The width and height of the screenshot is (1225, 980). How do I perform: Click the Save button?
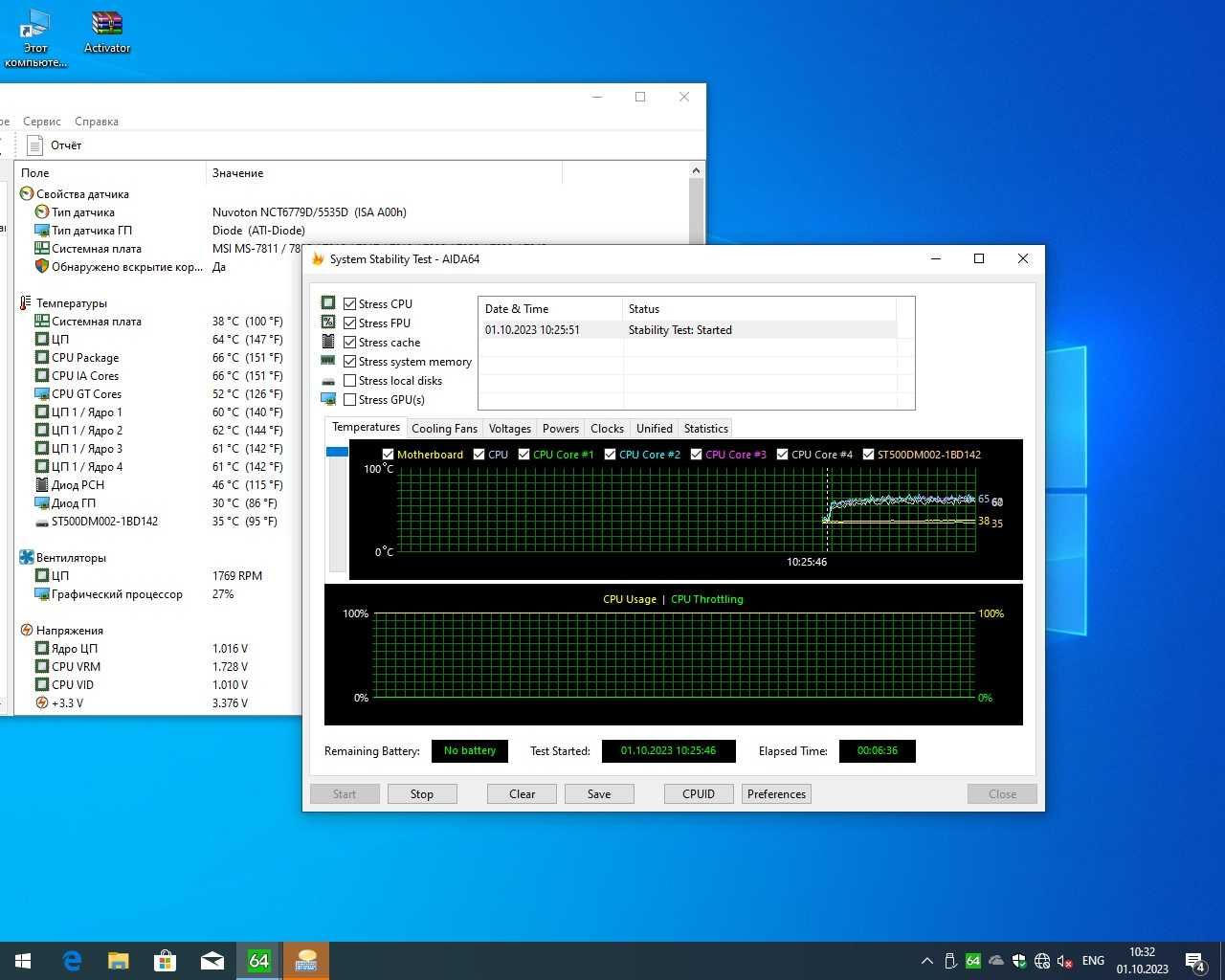(x=599, y=793)
